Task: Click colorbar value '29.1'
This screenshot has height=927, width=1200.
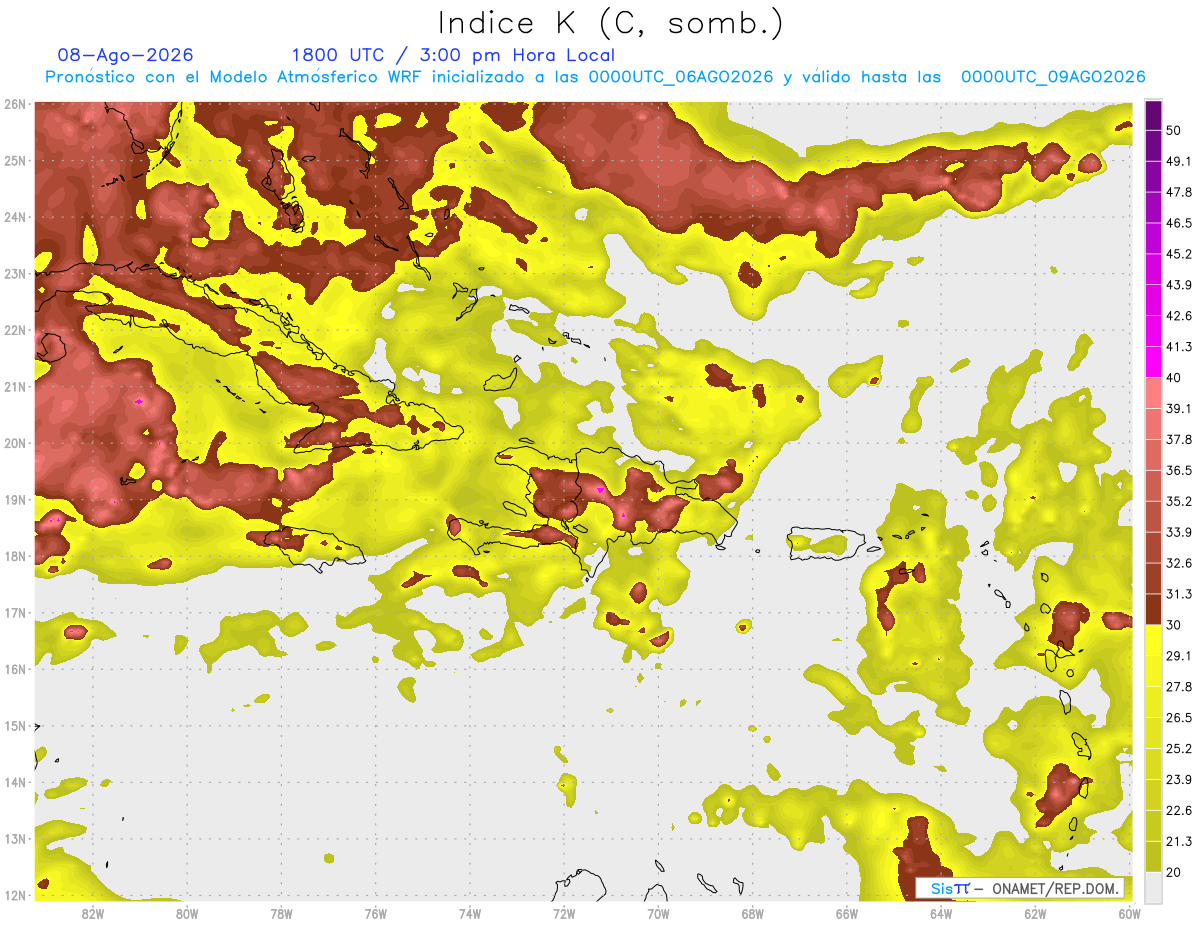Action: point(1178,656)
